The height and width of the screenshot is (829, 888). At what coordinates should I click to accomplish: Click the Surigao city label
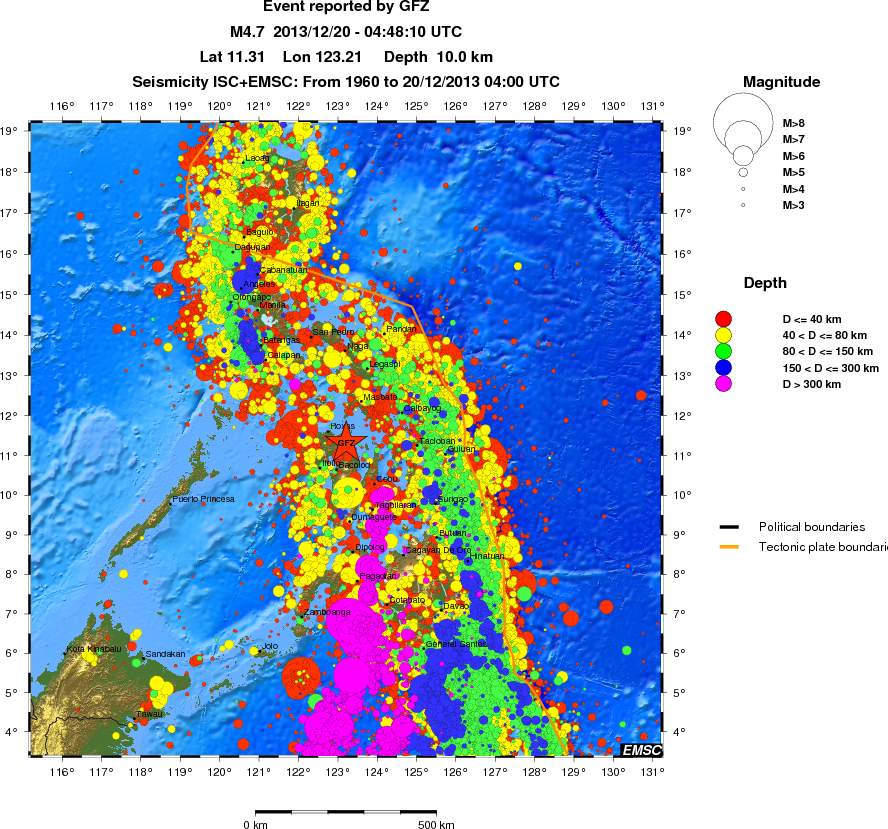pyautogui.click(x=452, y=499)
